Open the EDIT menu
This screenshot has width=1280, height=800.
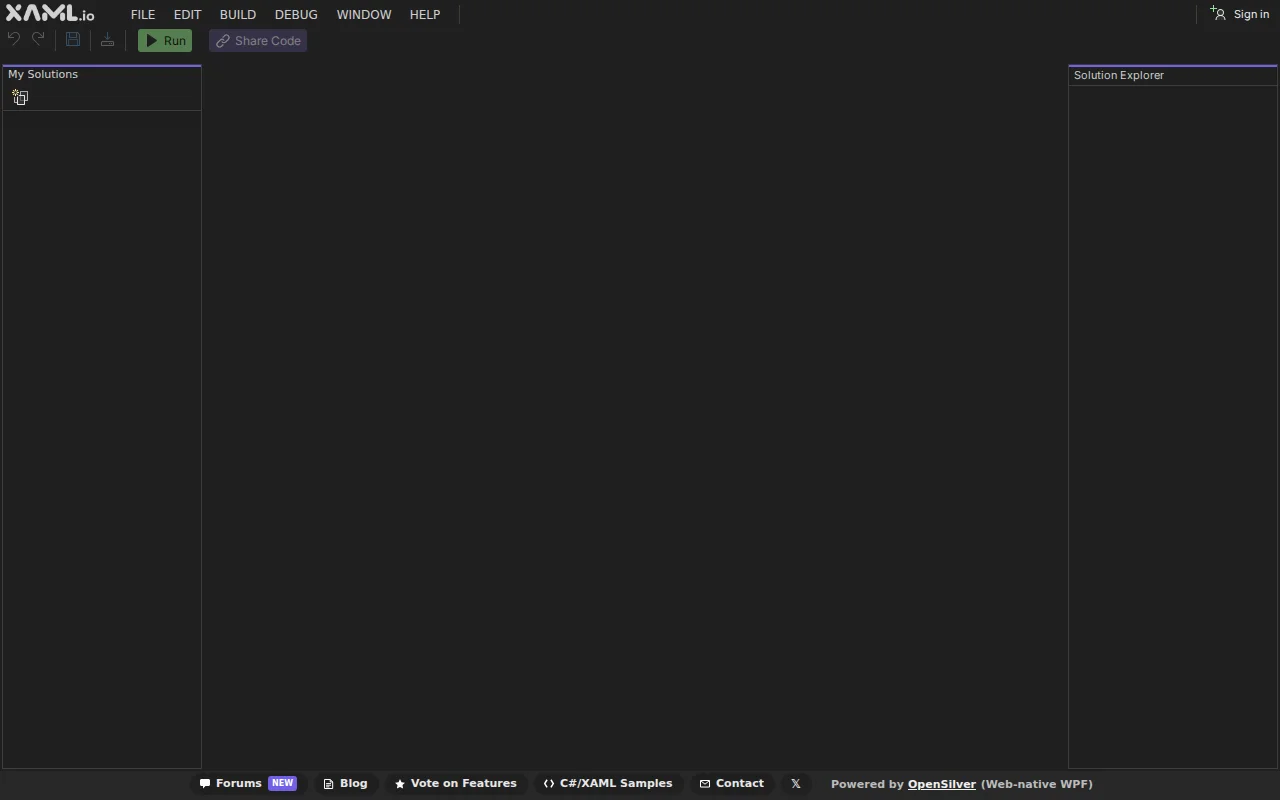(187, 15)
